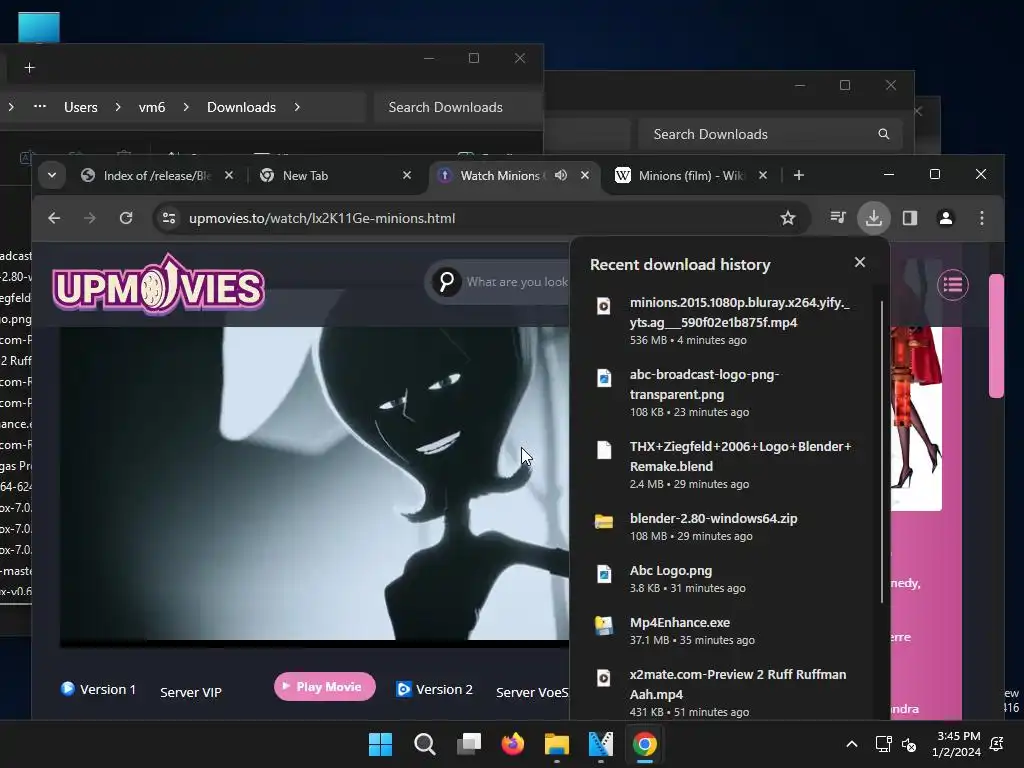Add a new Chrome tab
1024x768 pixels.
799,175
